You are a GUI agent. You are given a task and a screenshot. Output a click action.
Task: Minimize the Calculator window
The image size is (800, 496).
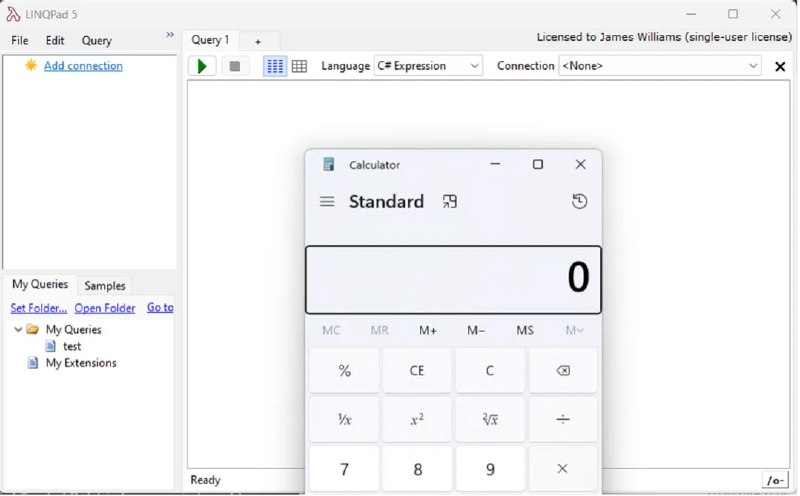(x=495, y=164)
